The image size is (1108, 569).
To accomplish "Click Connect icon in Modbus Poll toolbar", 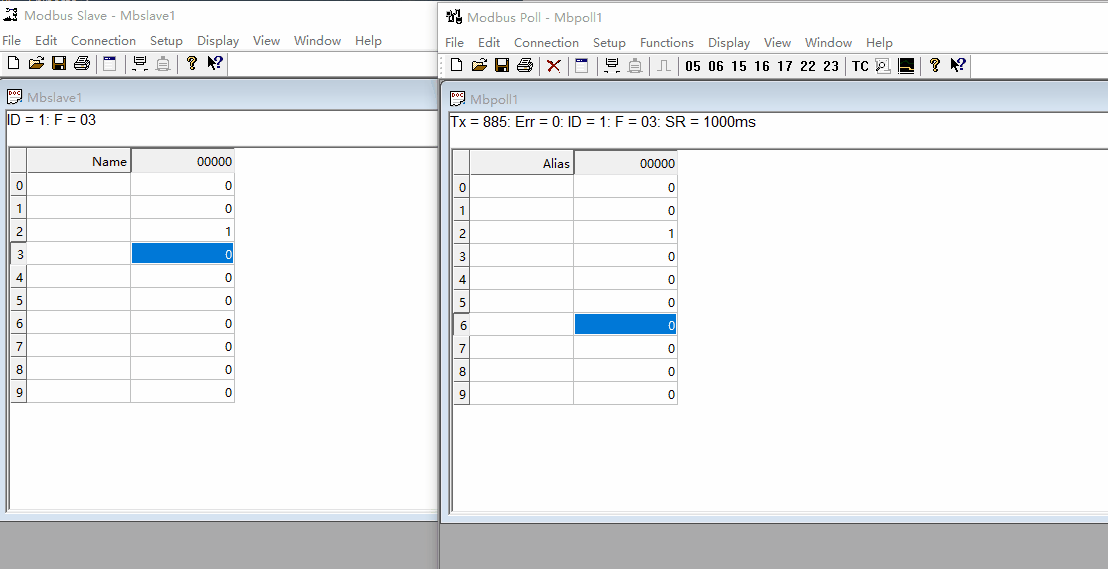I will pyautogui.click(x=612, y=66).
